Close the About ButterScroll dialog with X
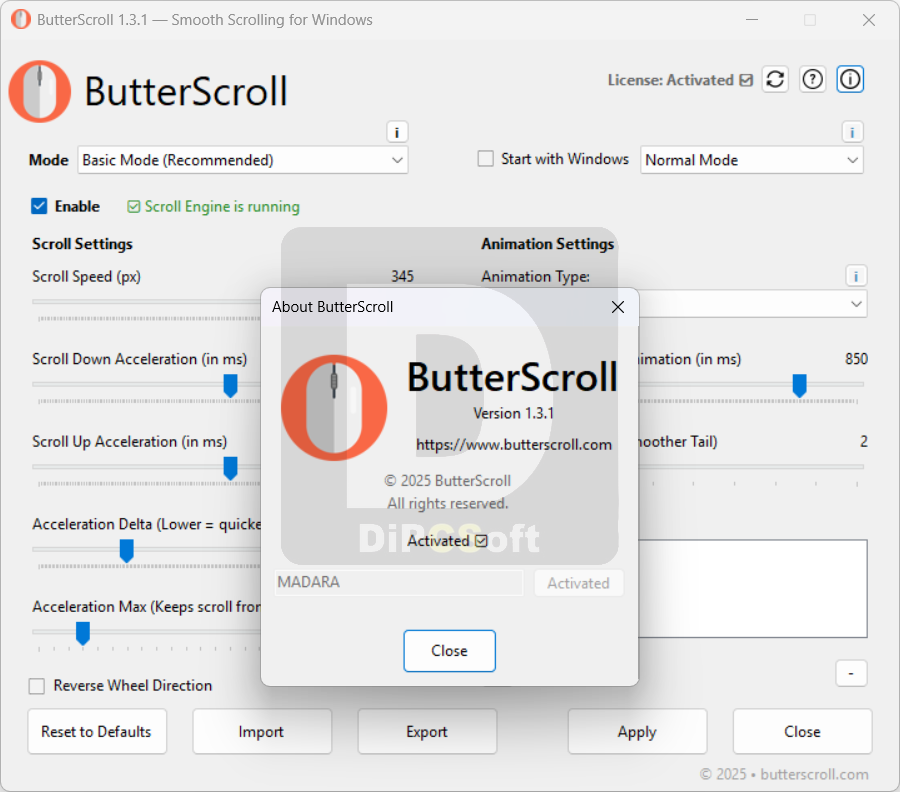900x792 pixels. click(618, 307)
